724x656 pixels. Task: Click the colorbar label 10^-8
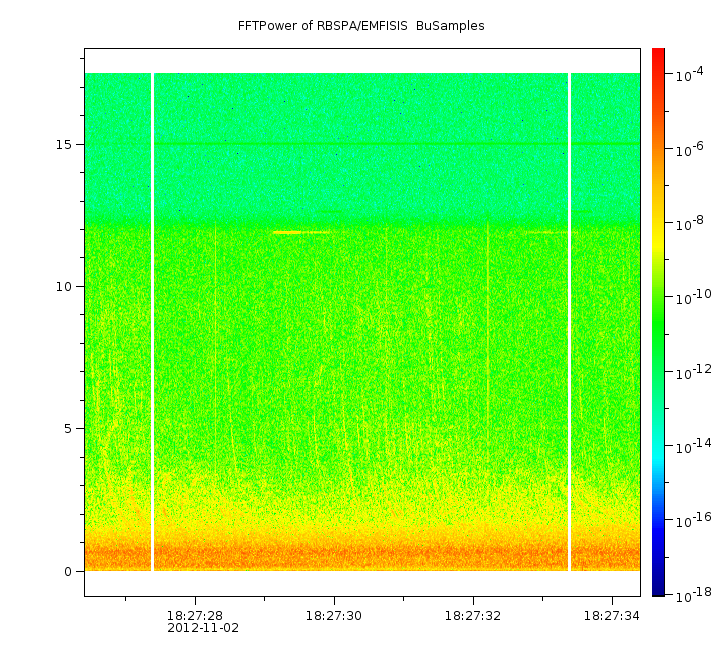click(689, 223)
